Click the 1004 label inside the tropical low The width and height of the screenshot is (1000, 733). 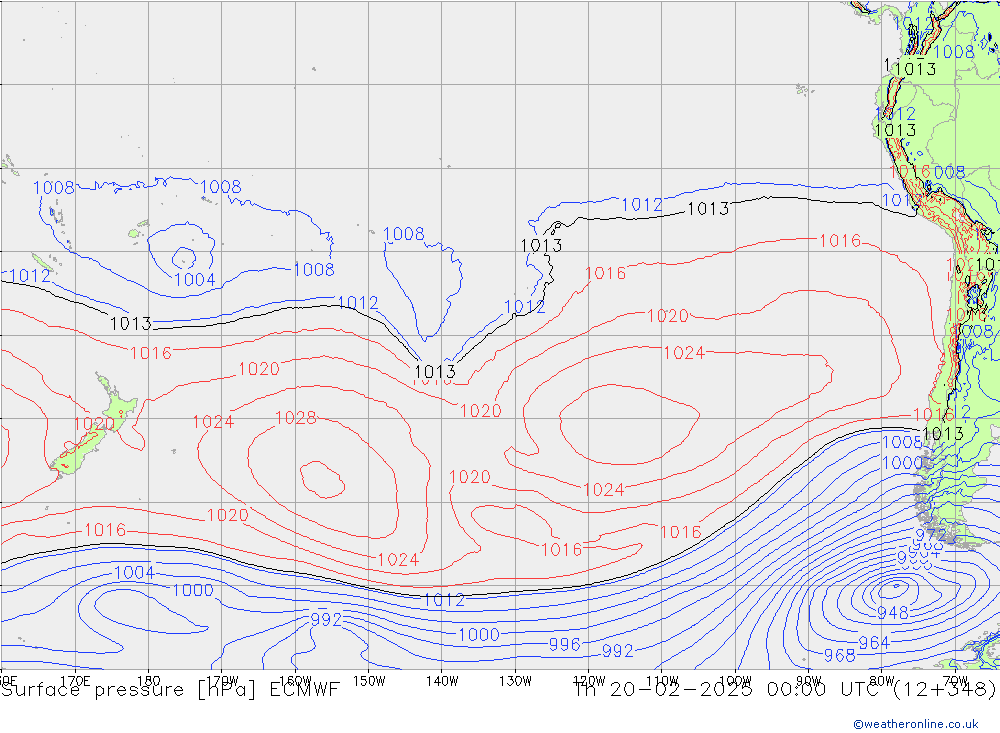click(x=194, y=279)
